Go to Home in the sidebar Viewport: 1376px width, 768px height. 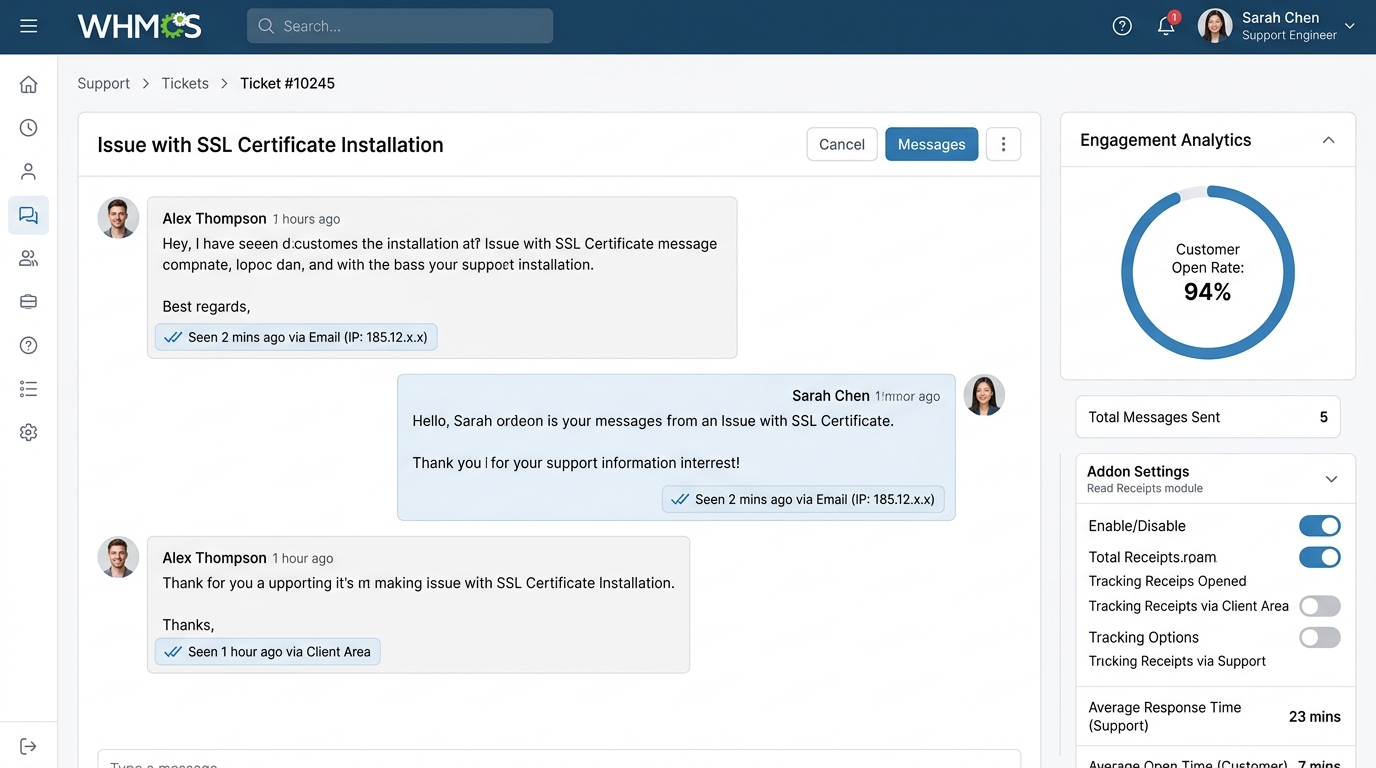click(x=28, y=84)
